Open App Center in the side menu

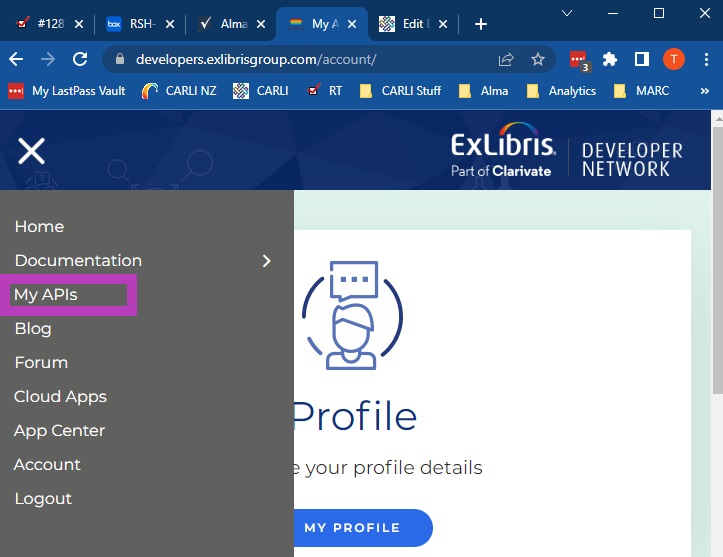[x=59, y=431]
